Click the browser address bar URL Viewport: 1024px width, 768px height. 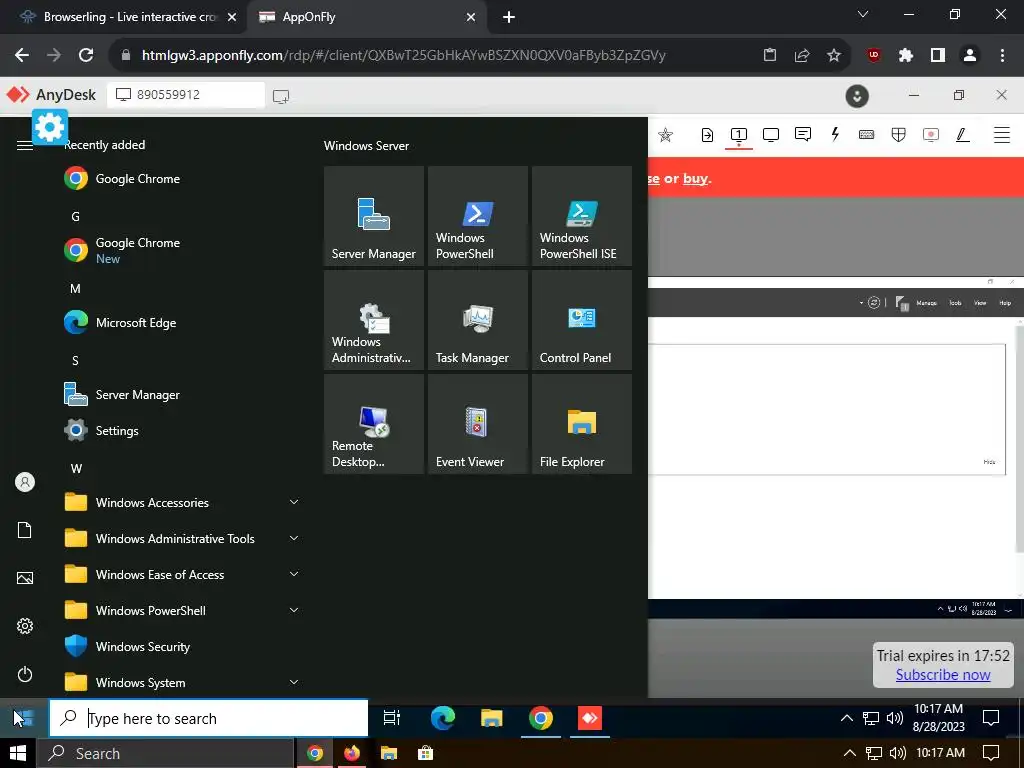point(404,56)
